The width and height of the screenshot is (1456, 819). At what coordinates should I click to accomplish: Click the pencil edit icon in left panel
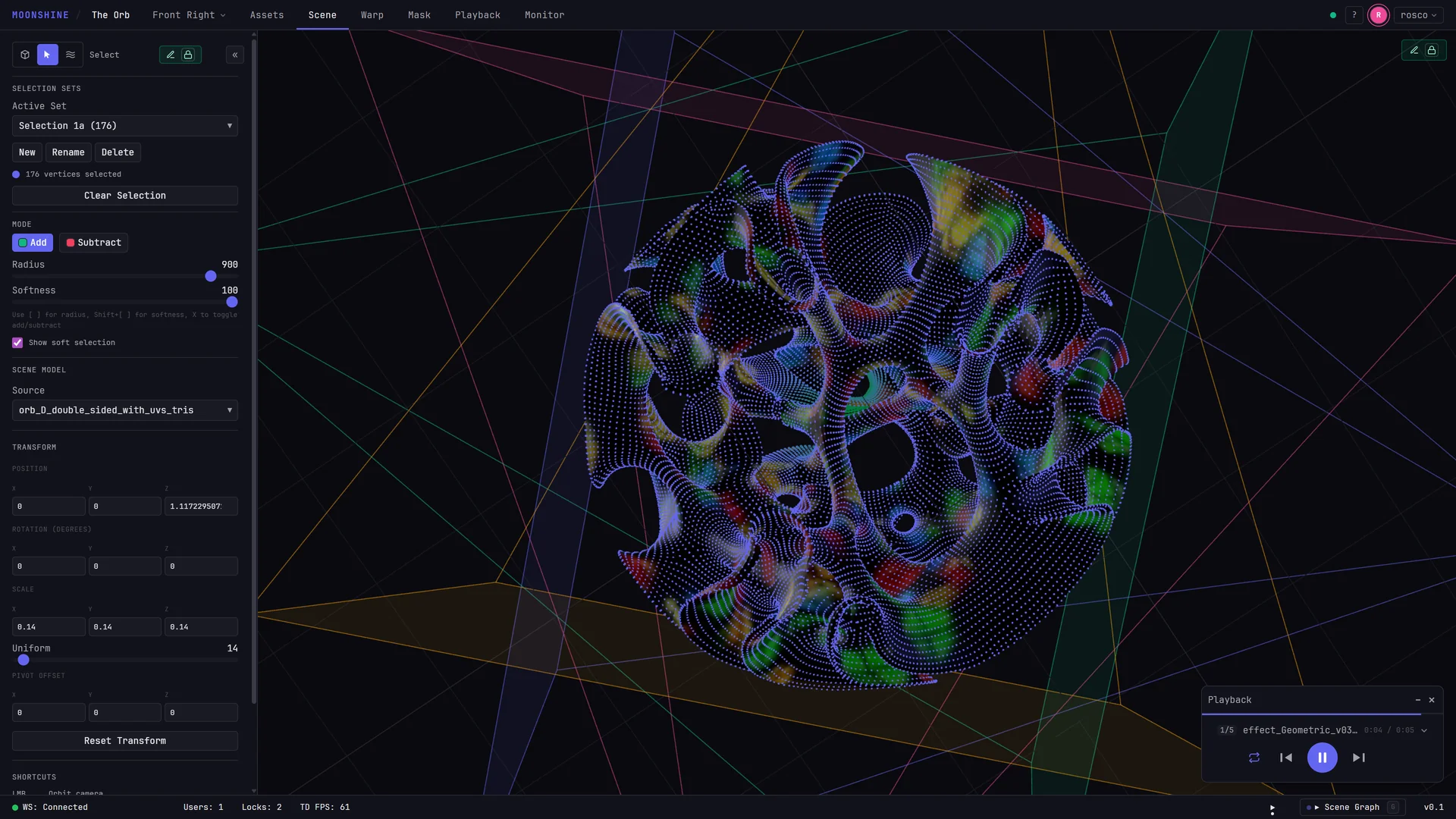(x=171, y=55)
